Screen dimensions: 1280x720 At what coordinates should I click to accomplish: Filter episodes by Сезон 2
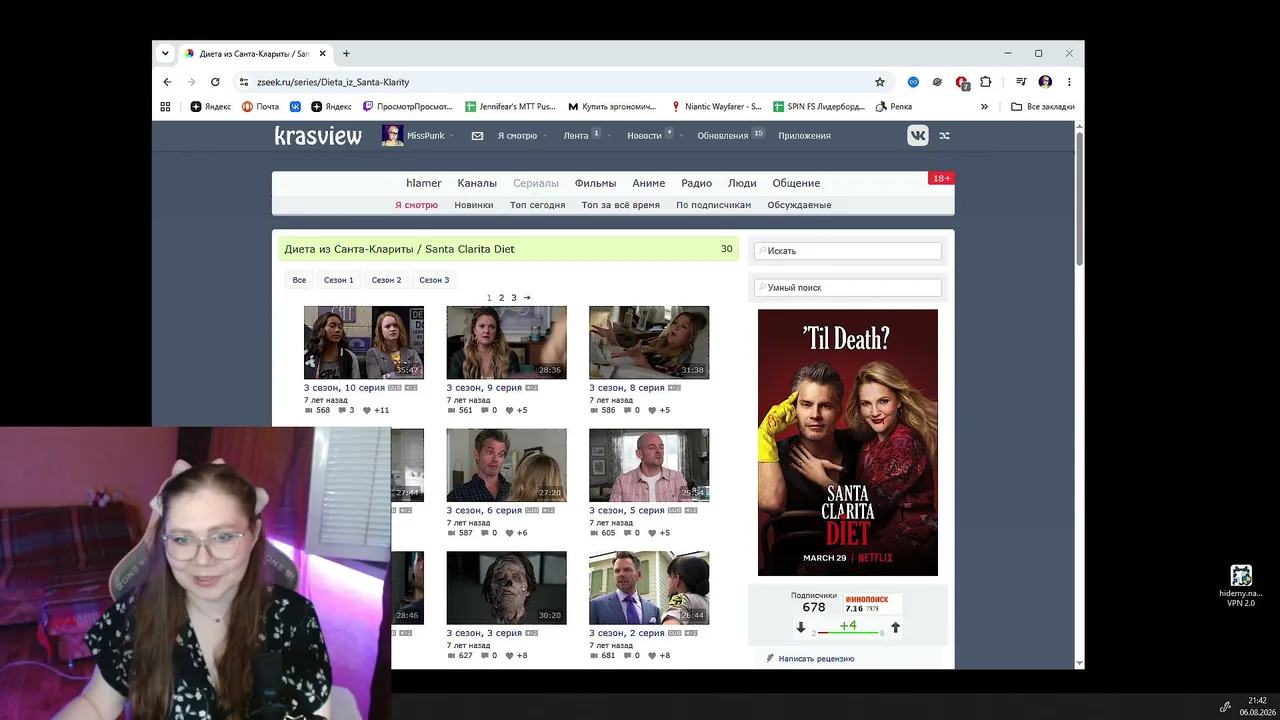click(x=387, y=280)
